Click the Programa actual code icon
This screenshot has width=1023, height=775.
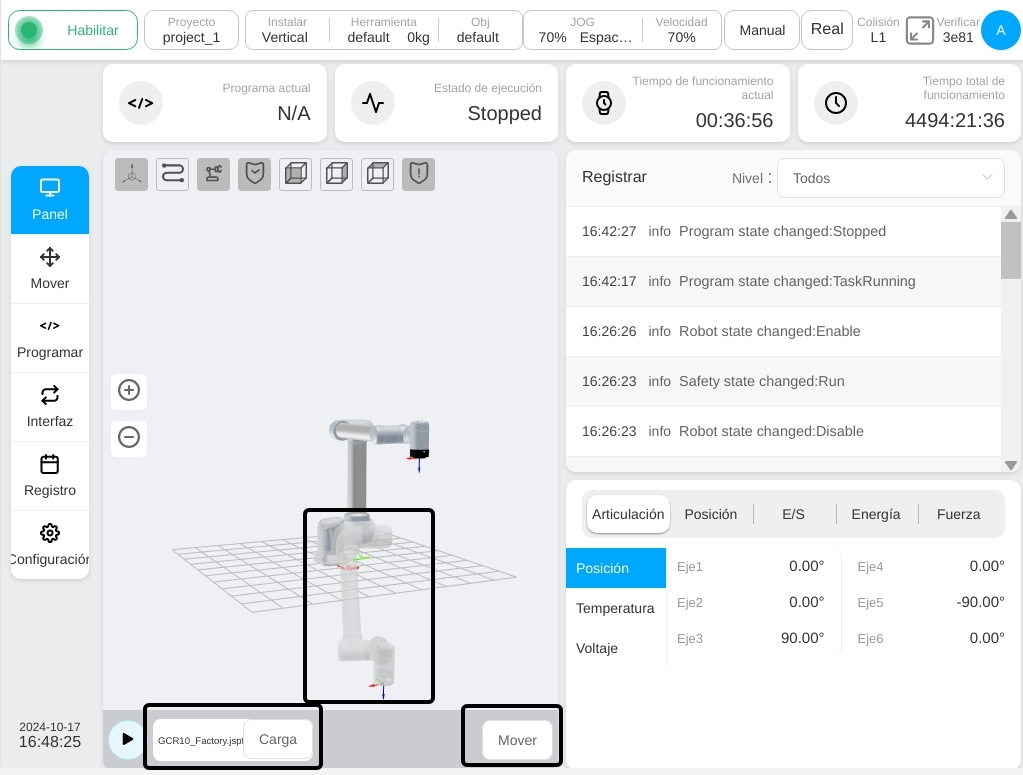(x=140, y=103)
